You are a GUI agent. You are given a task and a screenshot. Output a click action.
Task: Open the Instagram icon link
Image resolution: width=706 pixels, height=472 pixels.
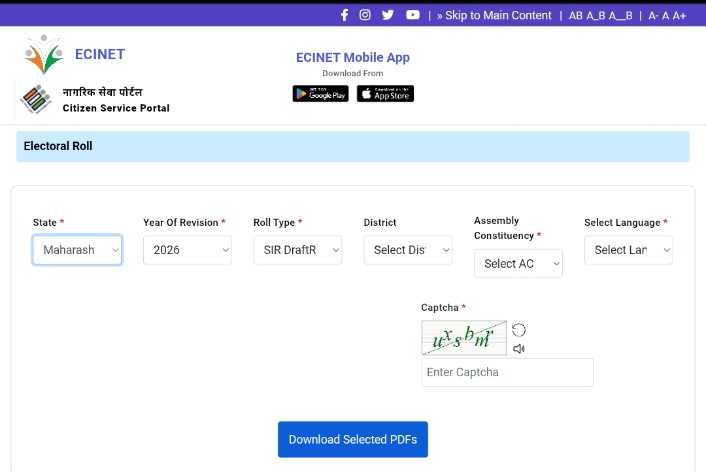[x=365, y=15]
